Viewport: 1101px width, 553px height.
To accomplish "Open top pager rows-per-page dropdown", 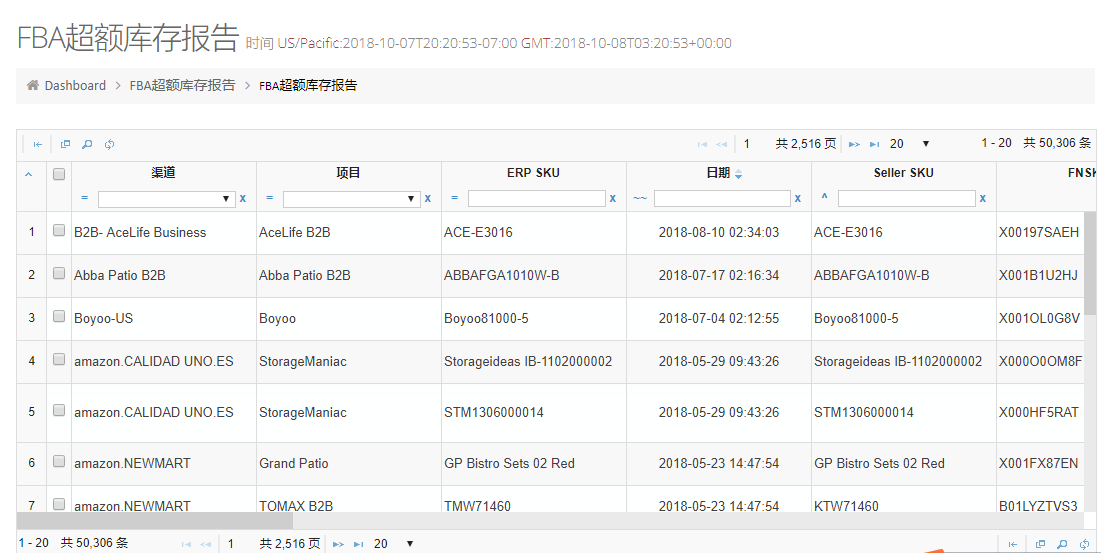I will click(909, 144).
